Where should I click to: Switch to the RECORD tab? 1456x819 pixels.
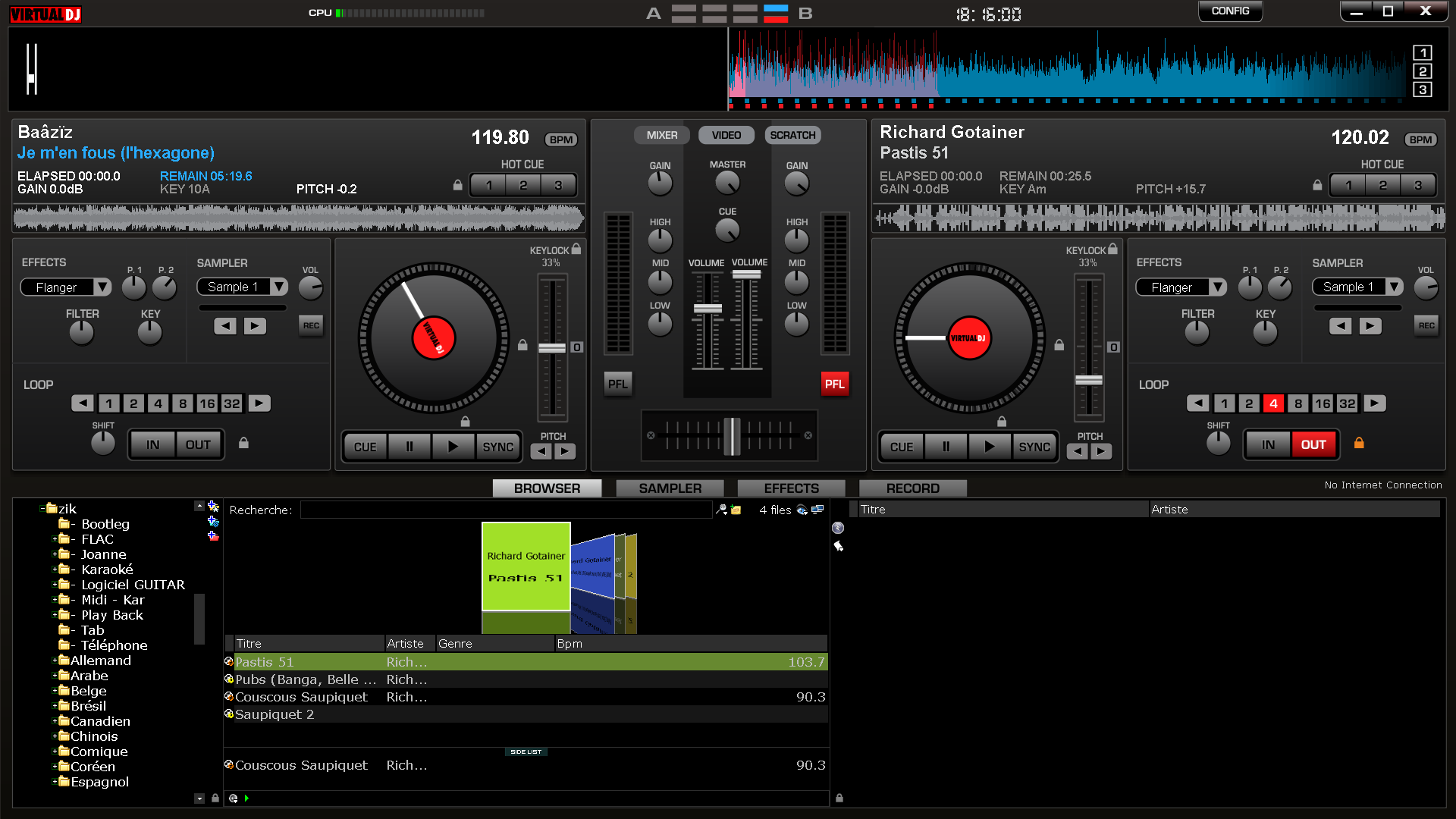[913, 488]
